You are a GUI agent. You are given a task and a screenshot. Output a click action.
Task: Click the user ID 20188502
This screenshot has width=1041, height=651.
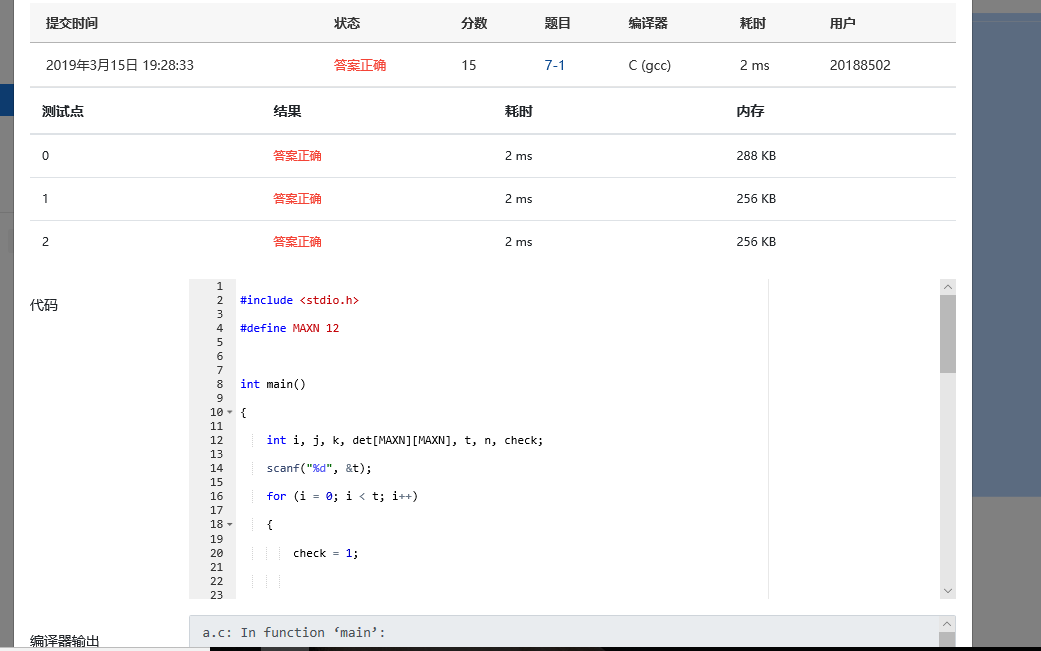pyautogui.click(x=860, y=65)
